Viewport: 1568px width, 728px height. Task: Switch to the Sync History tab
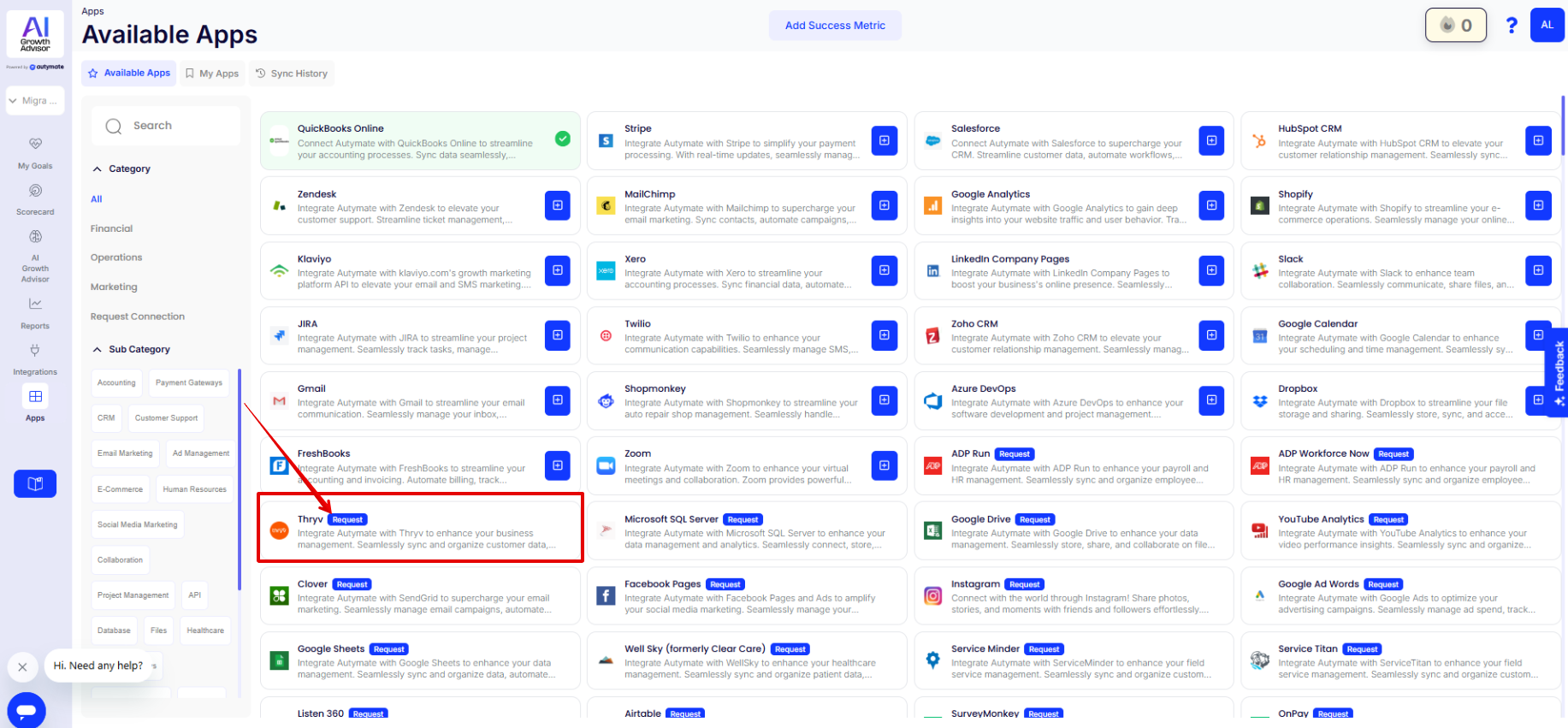[292, 74]
